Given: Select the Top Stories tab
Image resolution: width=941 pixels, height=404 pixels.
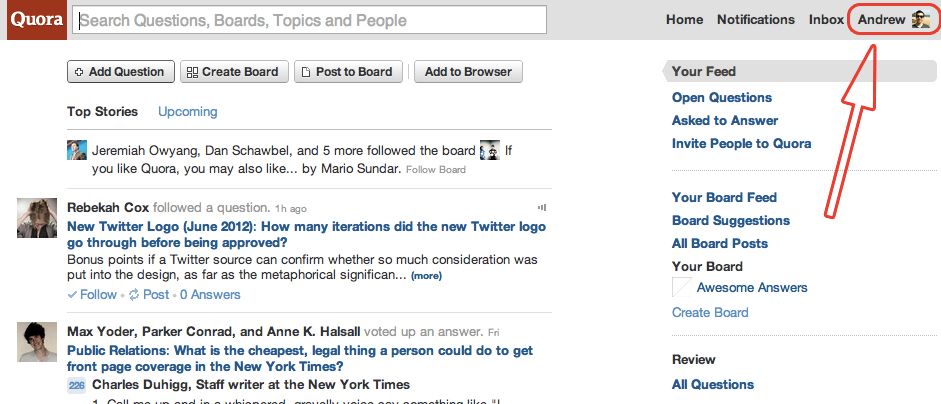Looking at the screenshot, I should click(103, 112).
